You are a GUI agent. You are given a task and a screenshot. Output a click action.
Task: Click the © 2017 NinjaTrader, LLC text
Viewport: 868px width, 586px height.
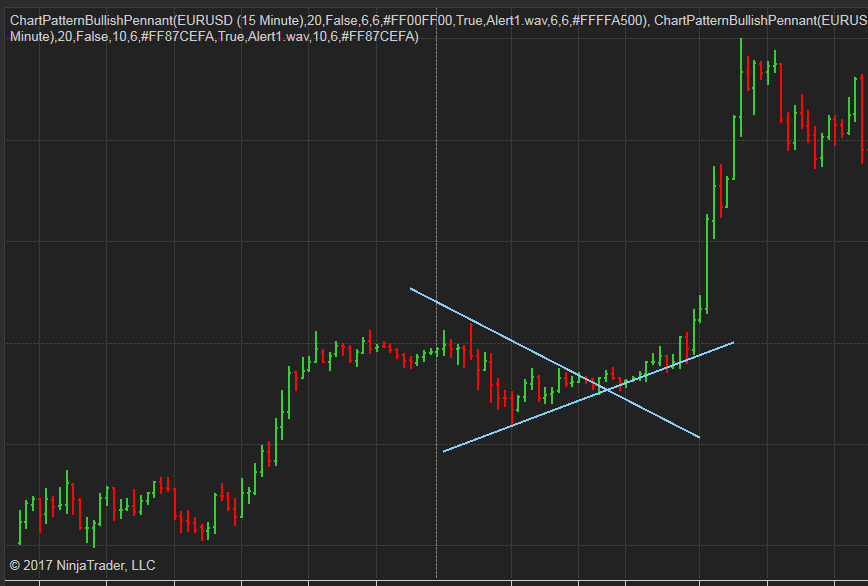click(x=82, y=566)
